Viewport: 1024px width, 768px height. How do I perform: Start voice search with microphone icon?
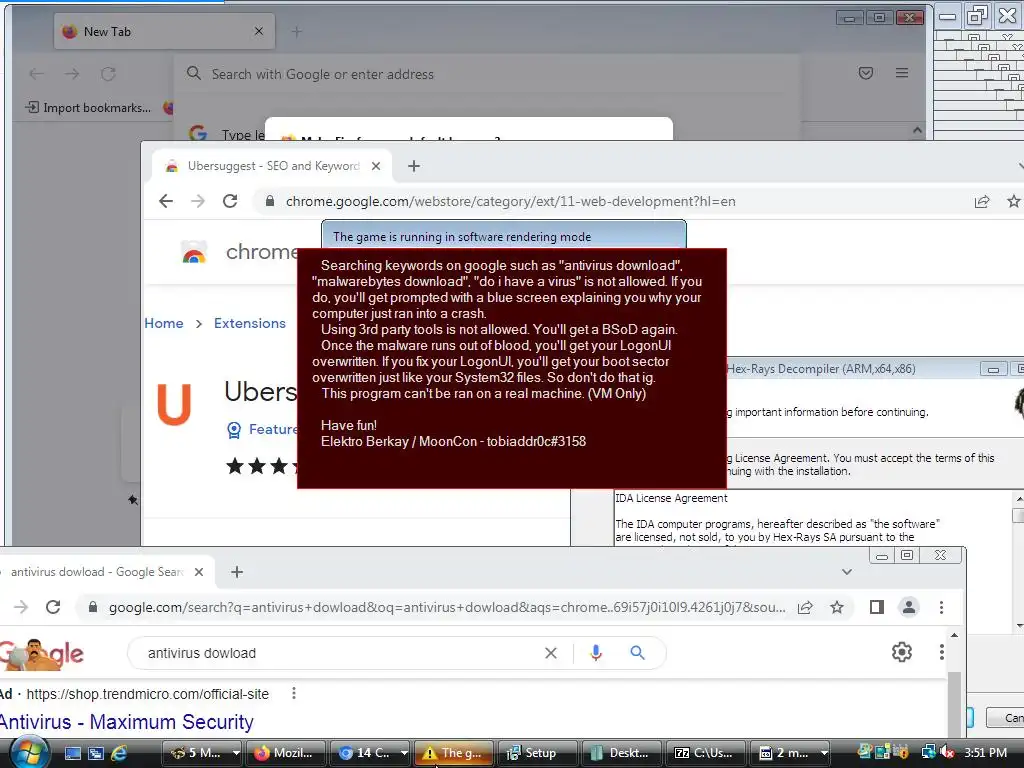coord(596,653)
